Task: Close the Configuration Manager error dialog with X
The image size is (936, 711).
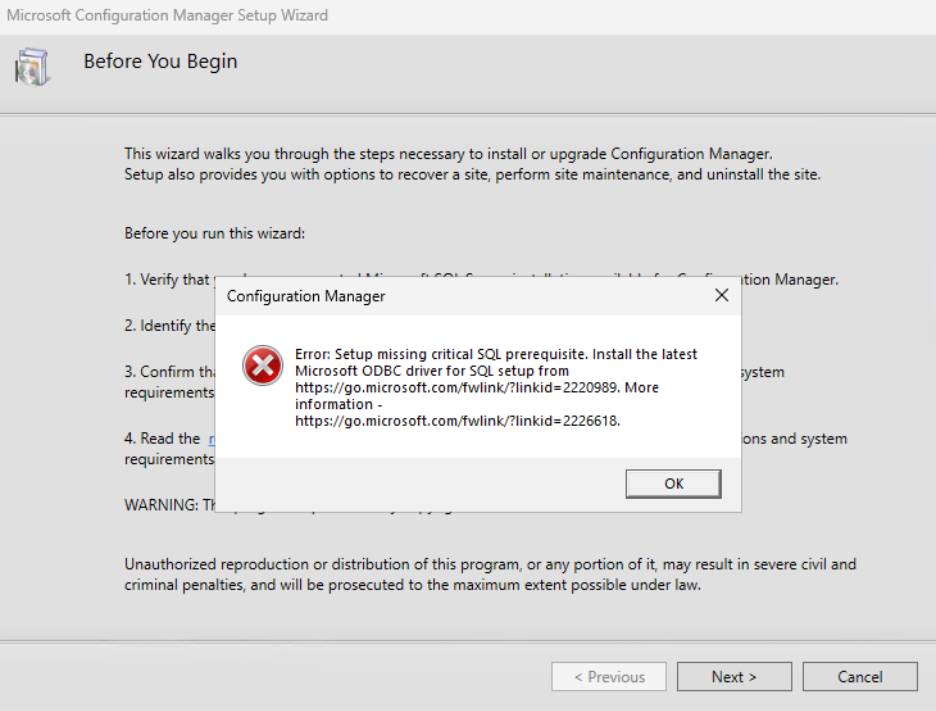Action: click(721, 296)
